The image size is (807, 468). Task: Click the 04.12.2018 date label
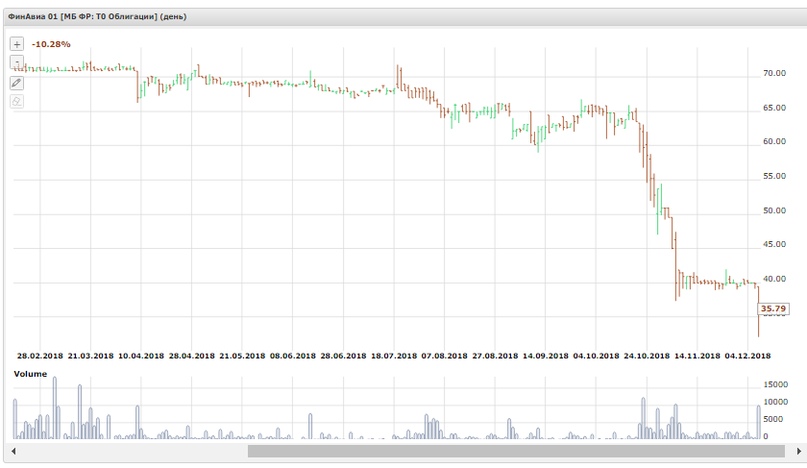(x=747, y=355)
